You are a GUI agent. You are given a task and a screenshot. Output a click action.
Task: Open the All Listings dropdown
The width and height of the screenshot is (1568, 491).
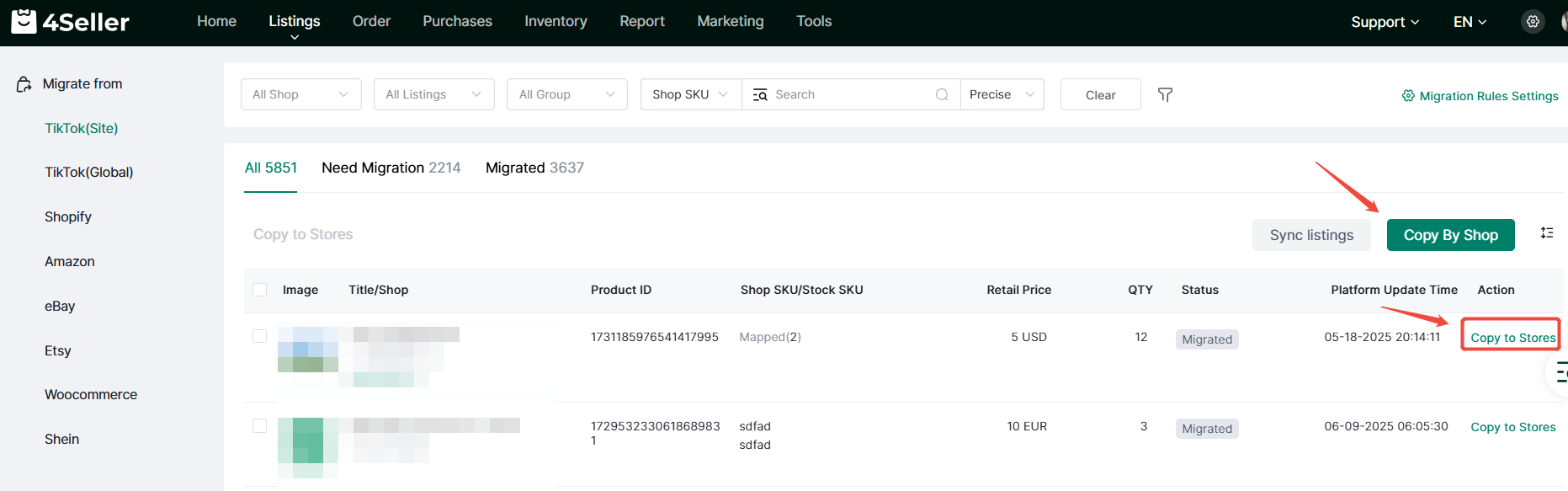click(x=434, y=94)
